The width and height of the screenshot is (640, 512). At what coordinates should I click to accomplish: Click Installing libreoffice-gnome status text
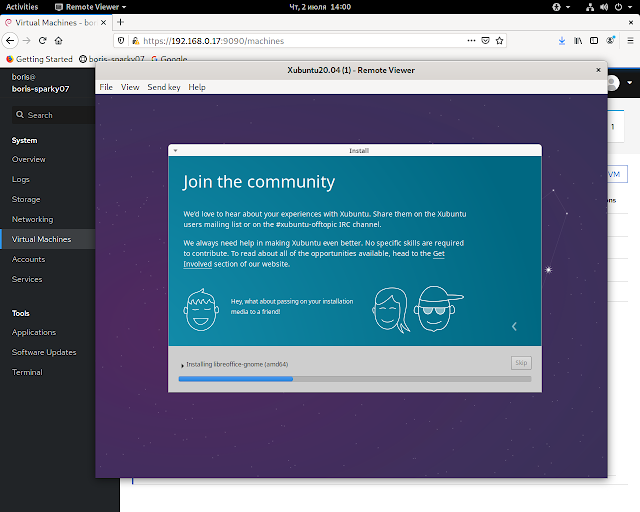point(237,364)
